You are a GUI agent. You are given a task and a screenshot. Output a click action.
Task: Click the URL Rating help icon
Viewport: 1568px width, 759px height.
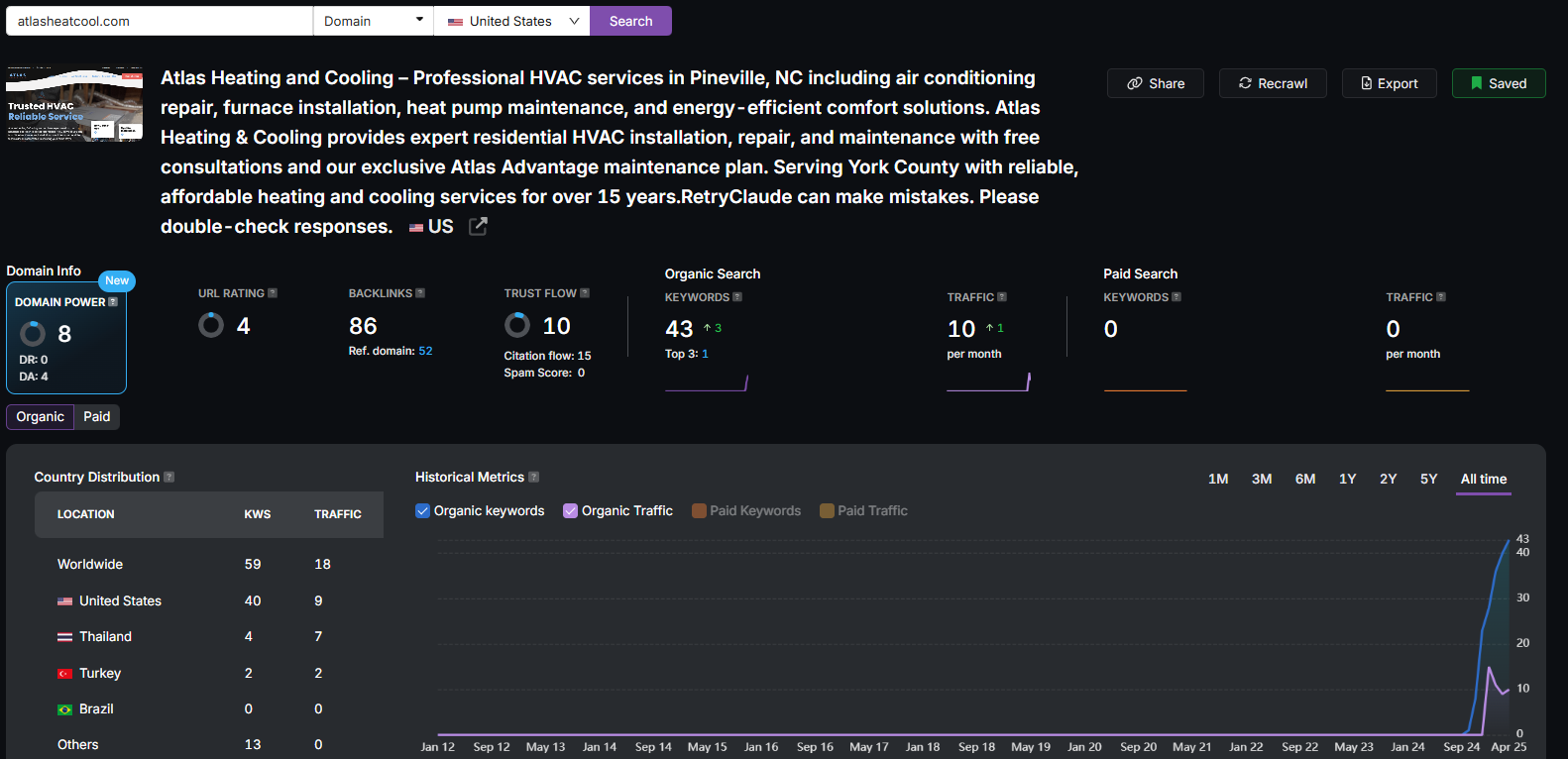[x=273, y=293]
